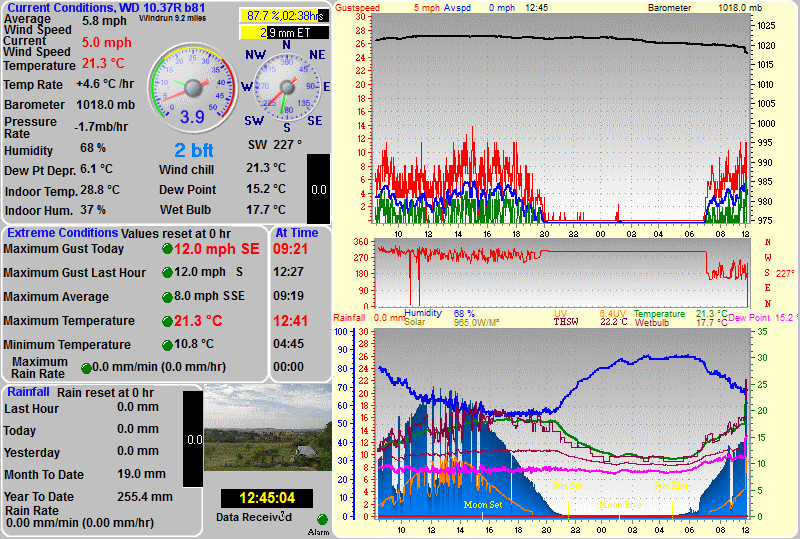The image size is (800, 539).
Task: Click the red 09:21 gust time
Action: click(x=290, y=249)
